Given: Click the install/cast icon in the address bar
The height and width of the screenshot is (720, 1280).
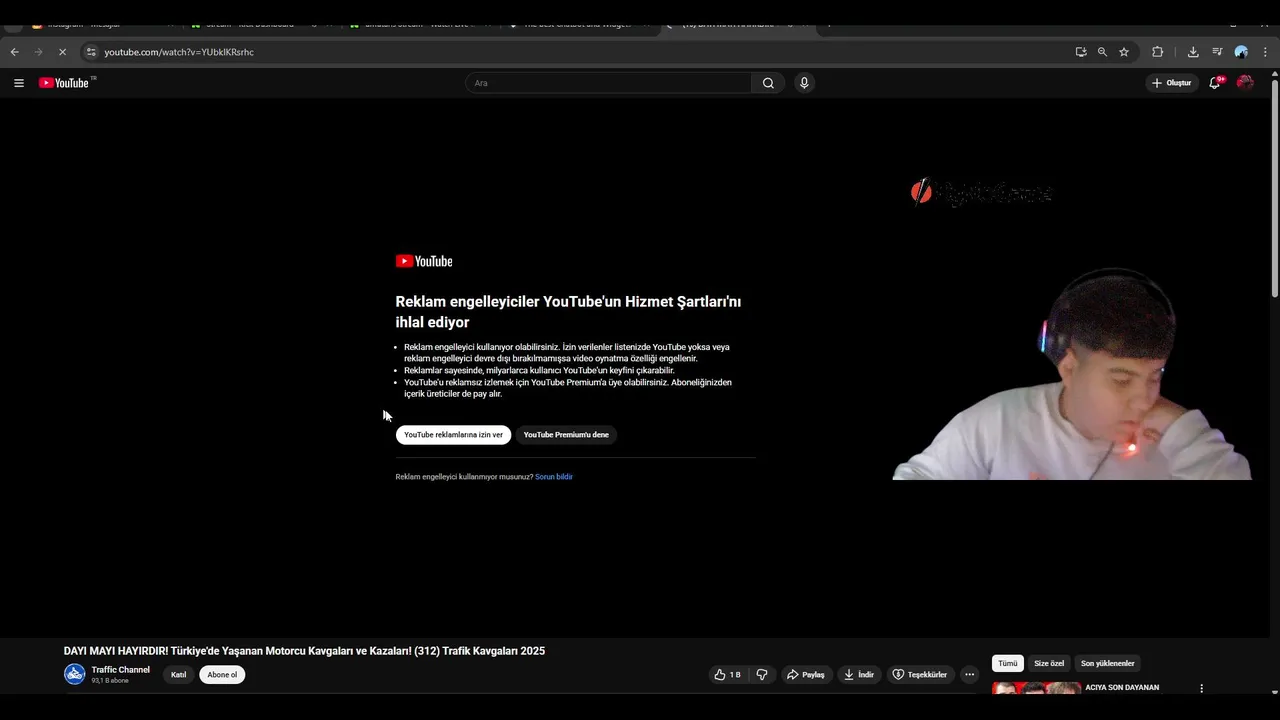Looking at the screenshot, I should click(1081, 52).
